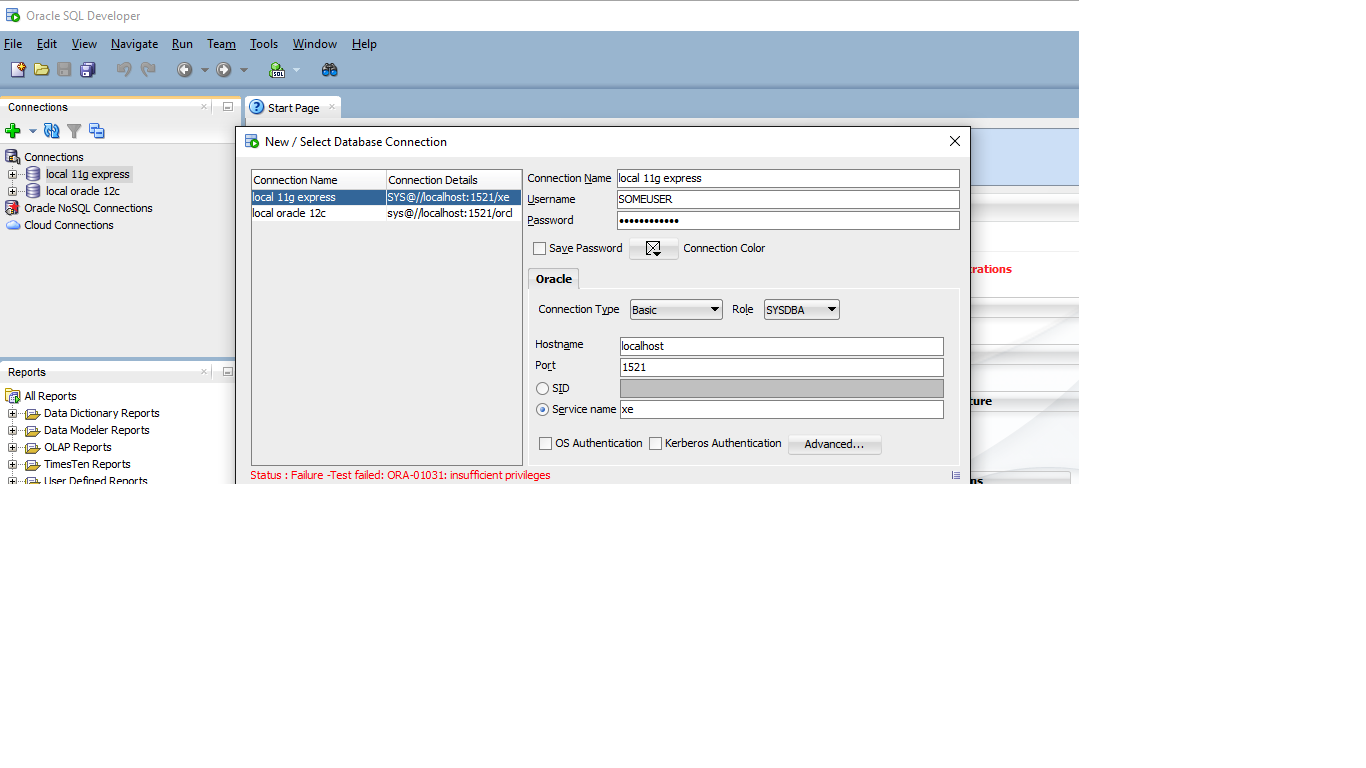Enable Kerberos Authentication checkbox
The height and width of the screenshot is (768, 1366).
[656, 443]
